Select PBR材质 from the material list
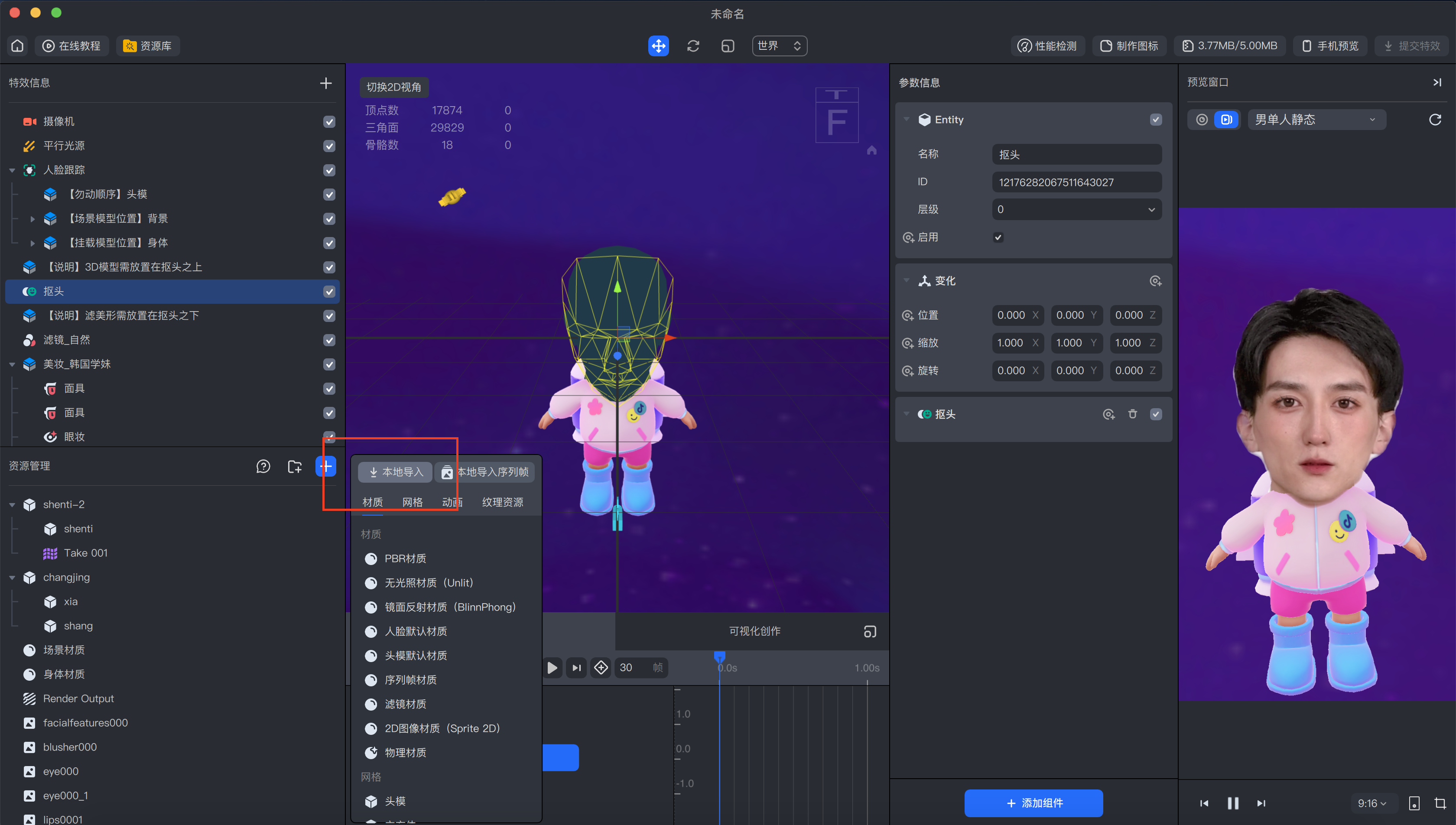Image resolution: width=1456 pixels, height=825 pixels. [405, 558]
